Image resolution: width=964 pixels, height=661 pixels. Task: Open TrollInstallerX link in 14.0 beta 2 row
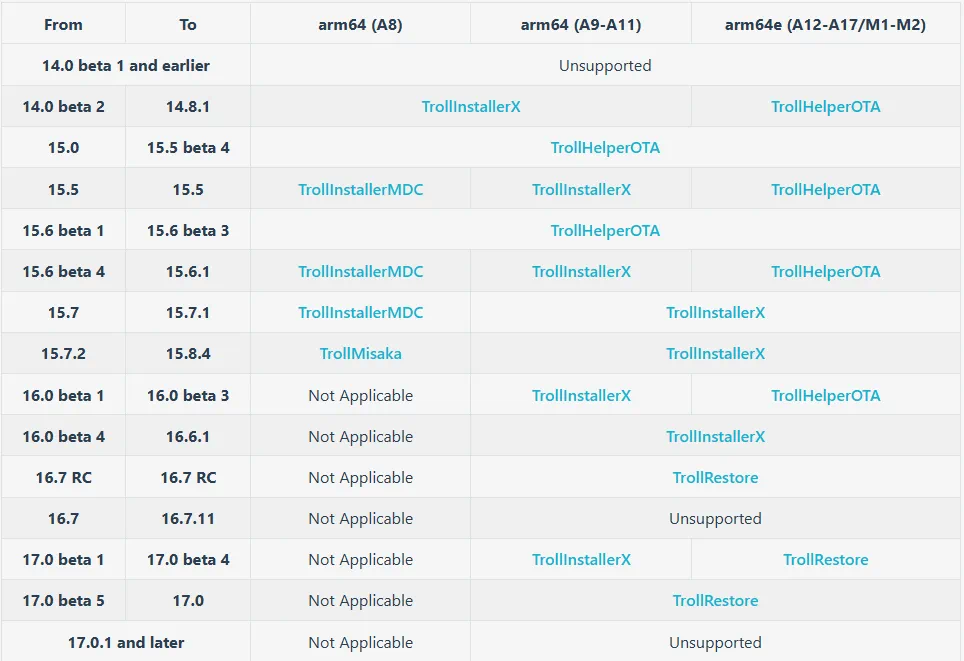(471, 106)
